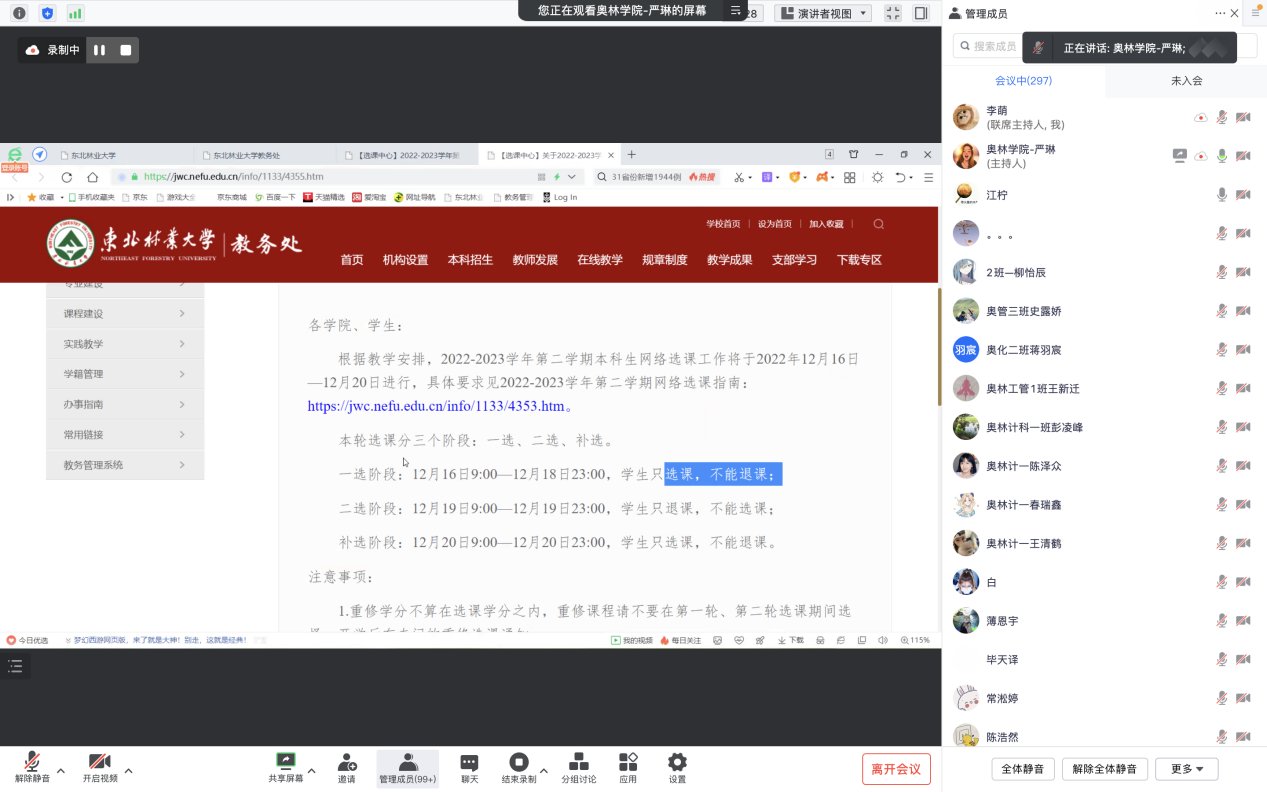This screenshot has height=792, width=1267.
Task: Expand the 更多 dropdown in members panel
Action: (1186, 769)
